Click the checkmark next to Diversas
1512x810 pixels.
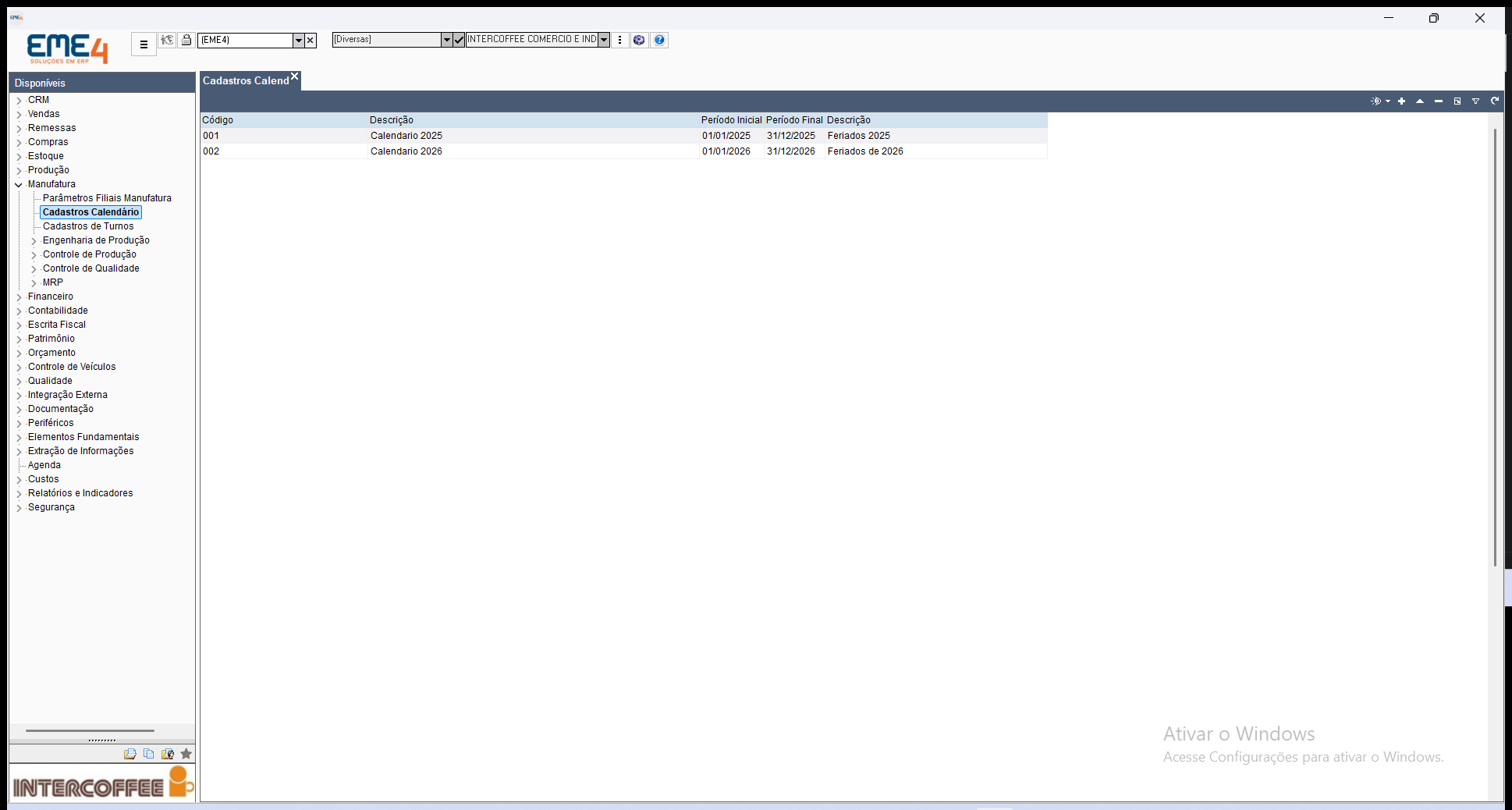459,40
